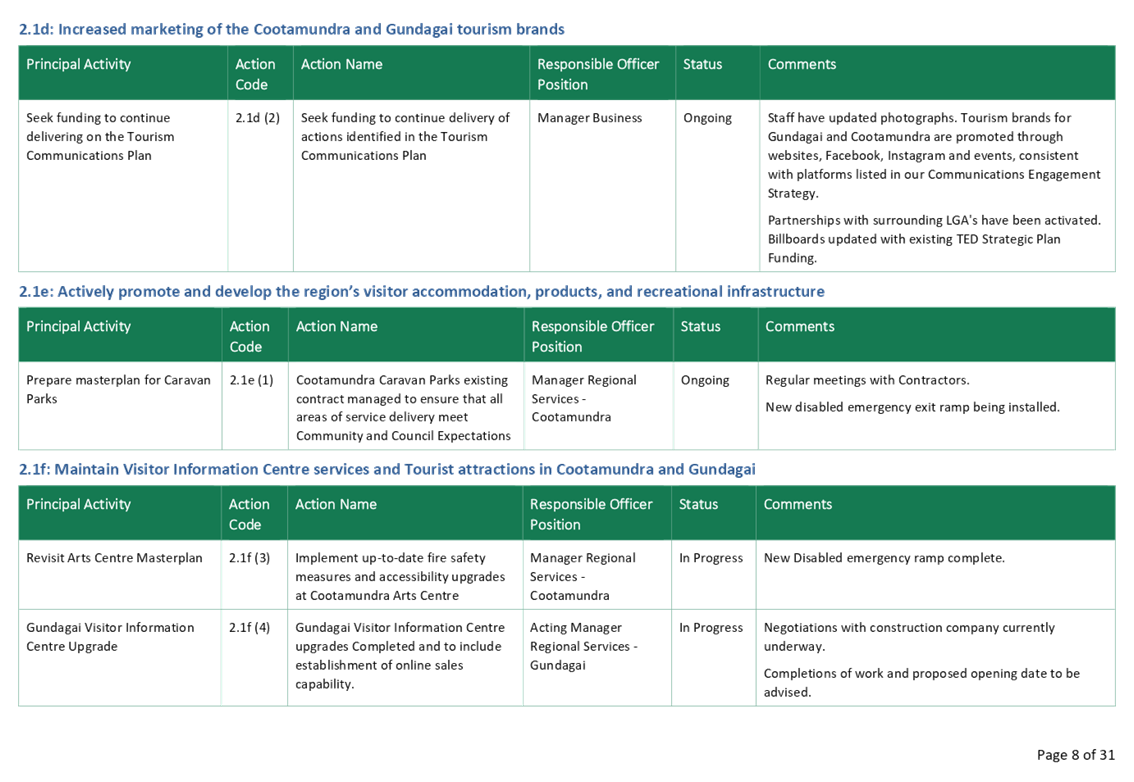Click the 'Ongoing' status in row 2.1e (1)
Image resolution: width=1134 pixels, height=782 pixels.
click(x=704, y=380)
